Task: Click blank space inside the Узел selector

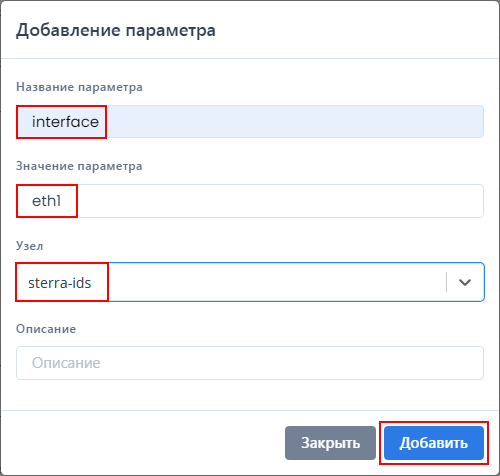Action: [277, 282]
